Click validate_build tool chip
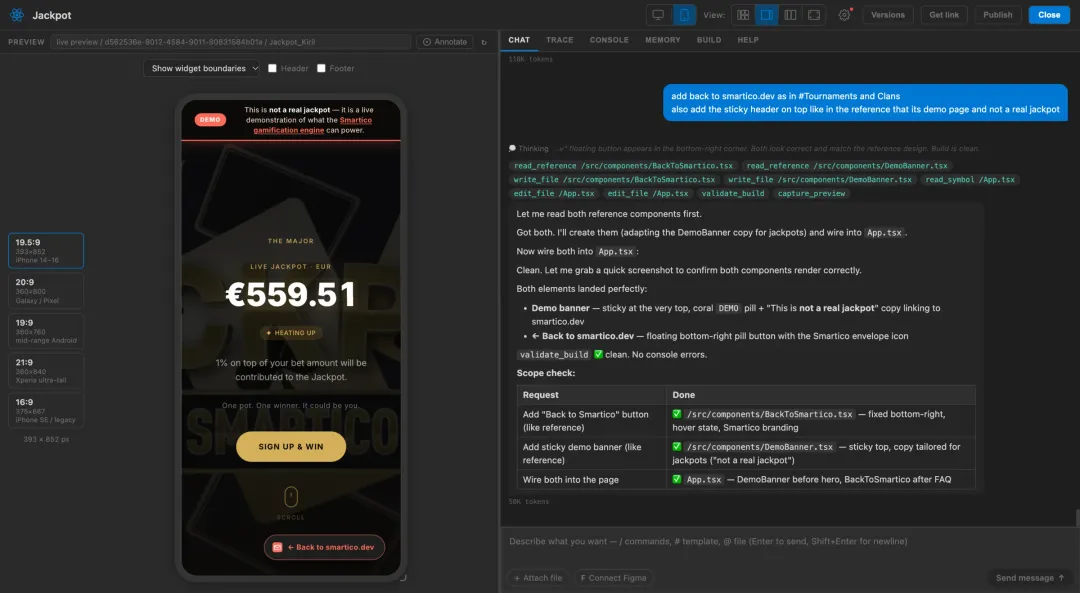This screenshot has height=593, width=1080. click(x=733, y=194)
